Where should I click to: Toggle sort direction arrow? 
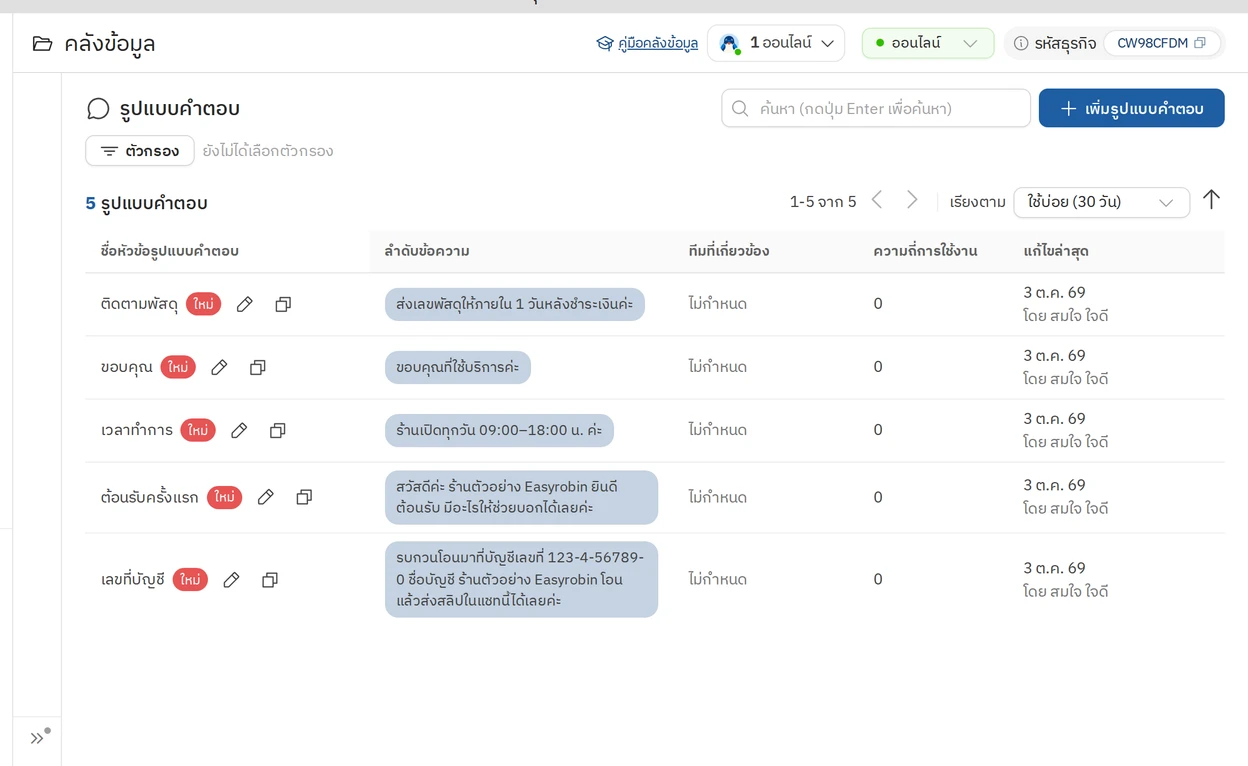coord(1211,200)
